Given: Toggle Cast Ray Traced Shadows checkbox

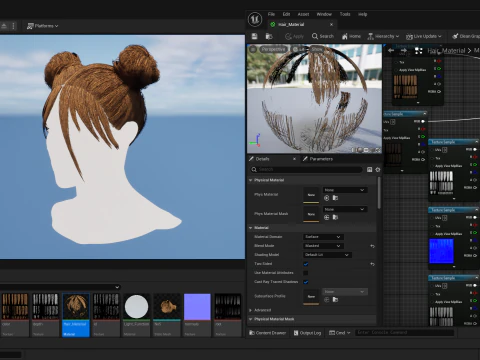Looking at the screenshot, I should tap(306, 282).
